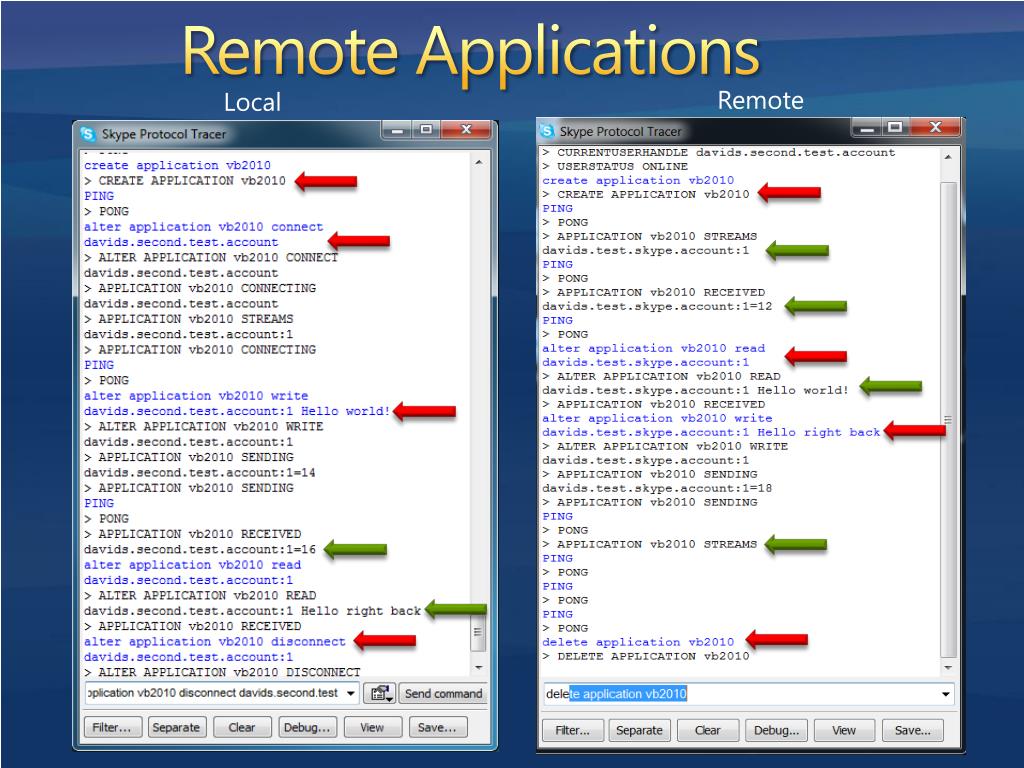Save the Local tracer log

(x=438, y=727)
